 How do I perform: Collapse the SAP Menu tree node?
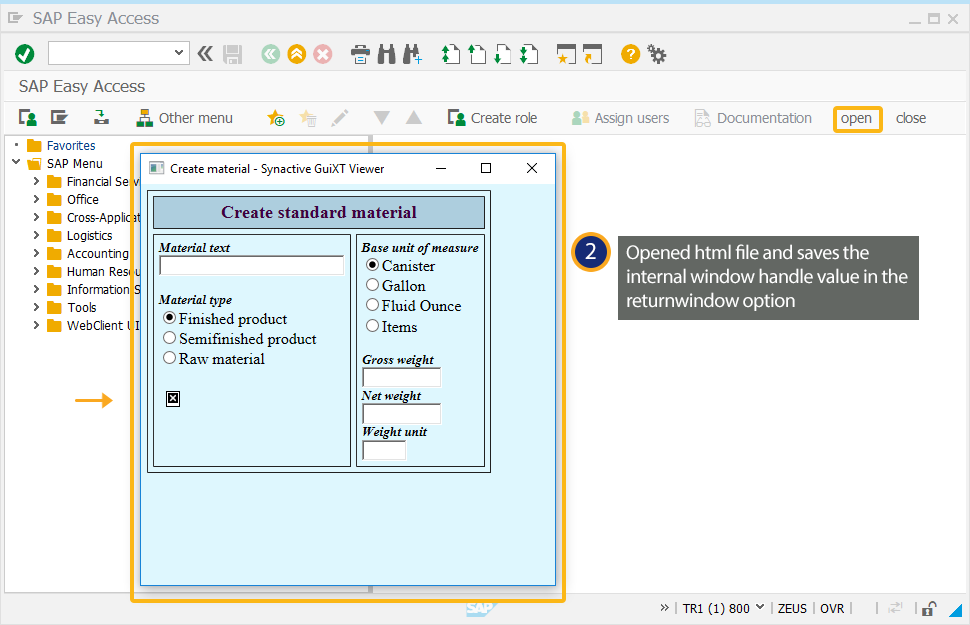pos(16,163)
